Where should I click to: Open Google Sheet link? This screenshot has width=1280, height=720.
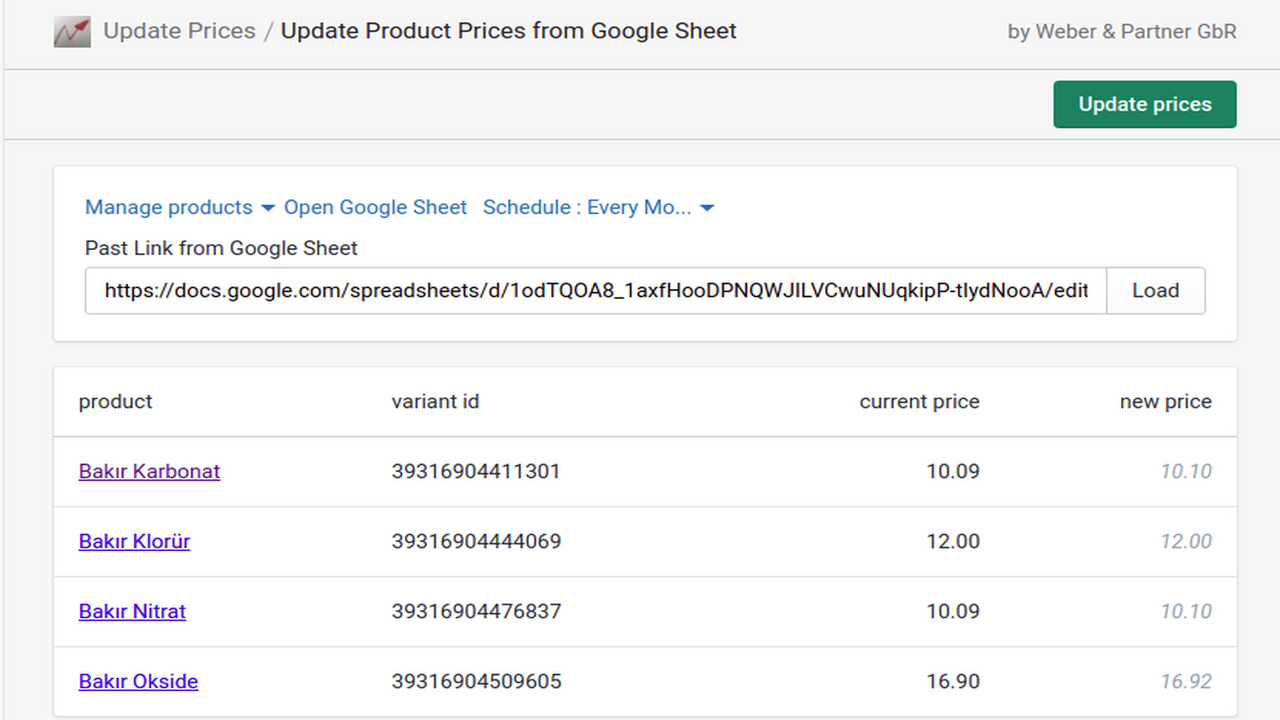375,207
